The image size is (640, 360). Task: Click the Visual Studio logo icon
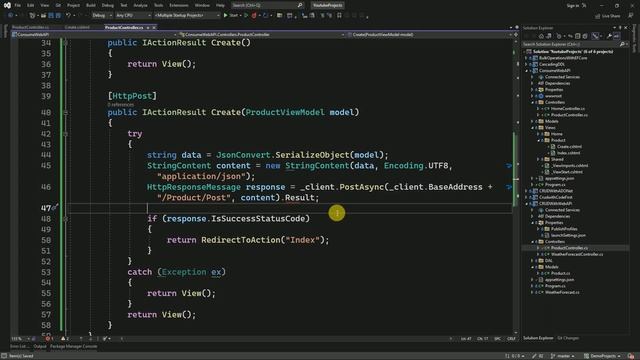click(7, 5)
